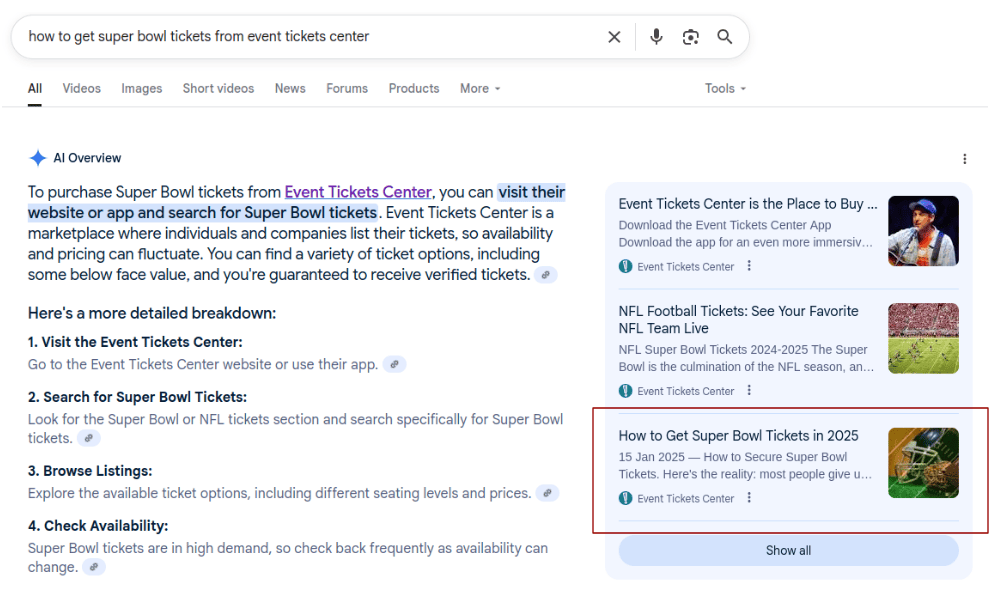Clear the search box with X icon

[614, 37]
